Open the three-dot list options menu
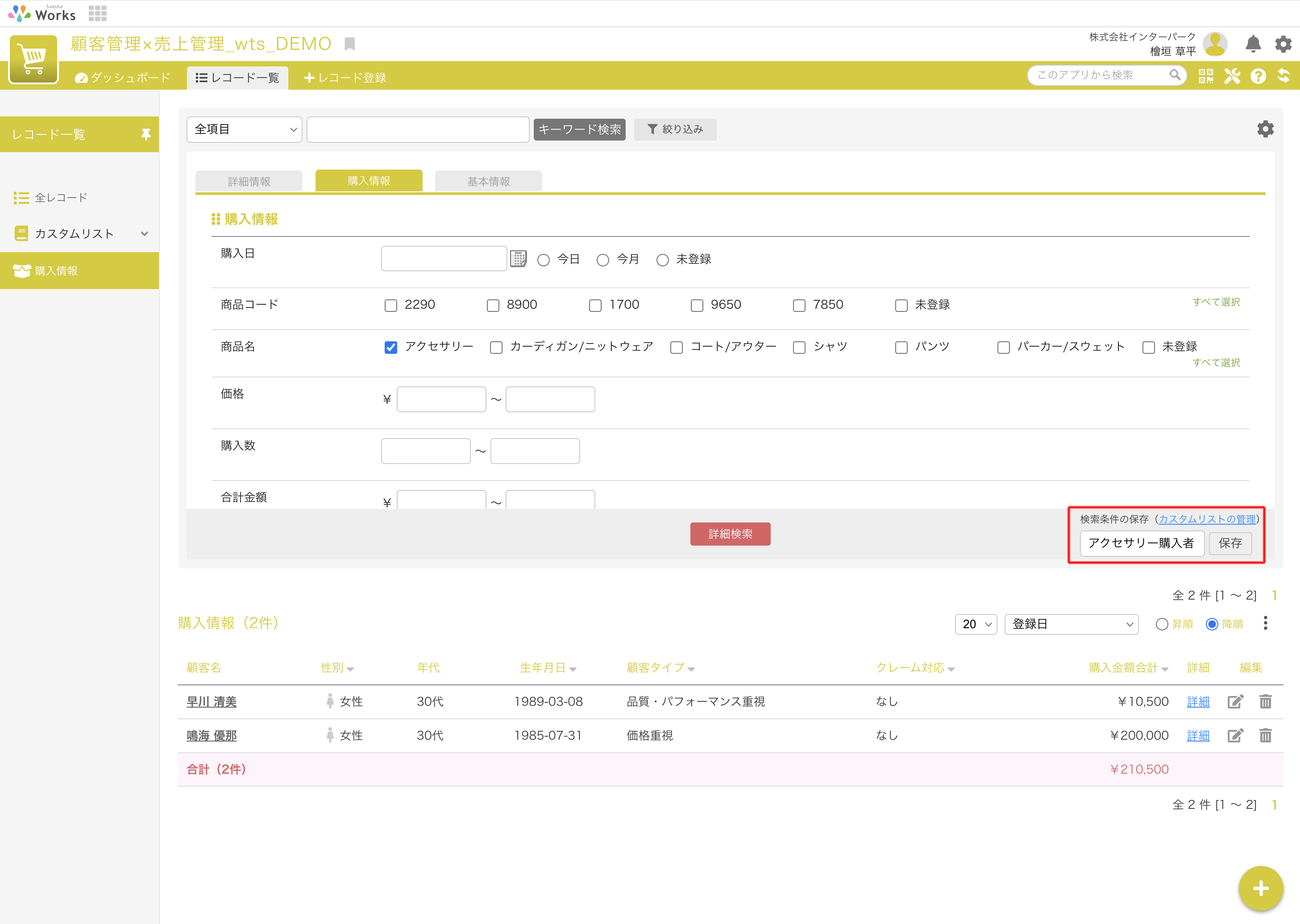Screen dimensions: 1300x924 click(1265, 624)
